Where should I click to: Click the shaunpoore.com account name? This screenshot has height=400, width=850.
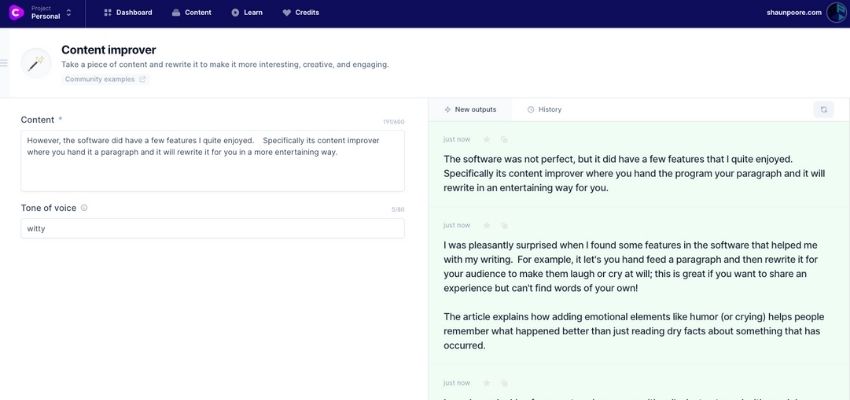pyautogui.click(x=794, y=12)
